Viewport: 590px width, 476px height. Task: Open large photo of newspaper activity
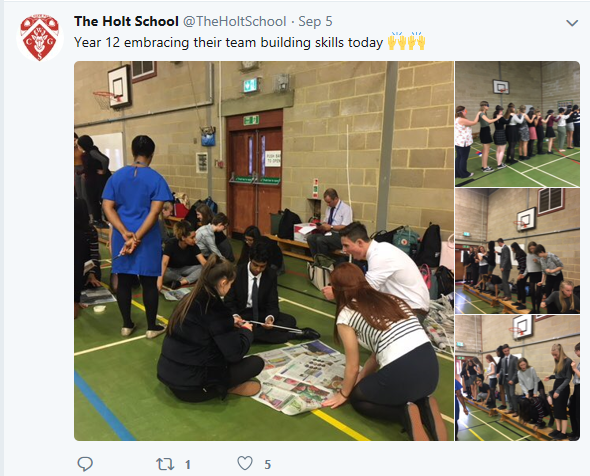pos(264,251)
